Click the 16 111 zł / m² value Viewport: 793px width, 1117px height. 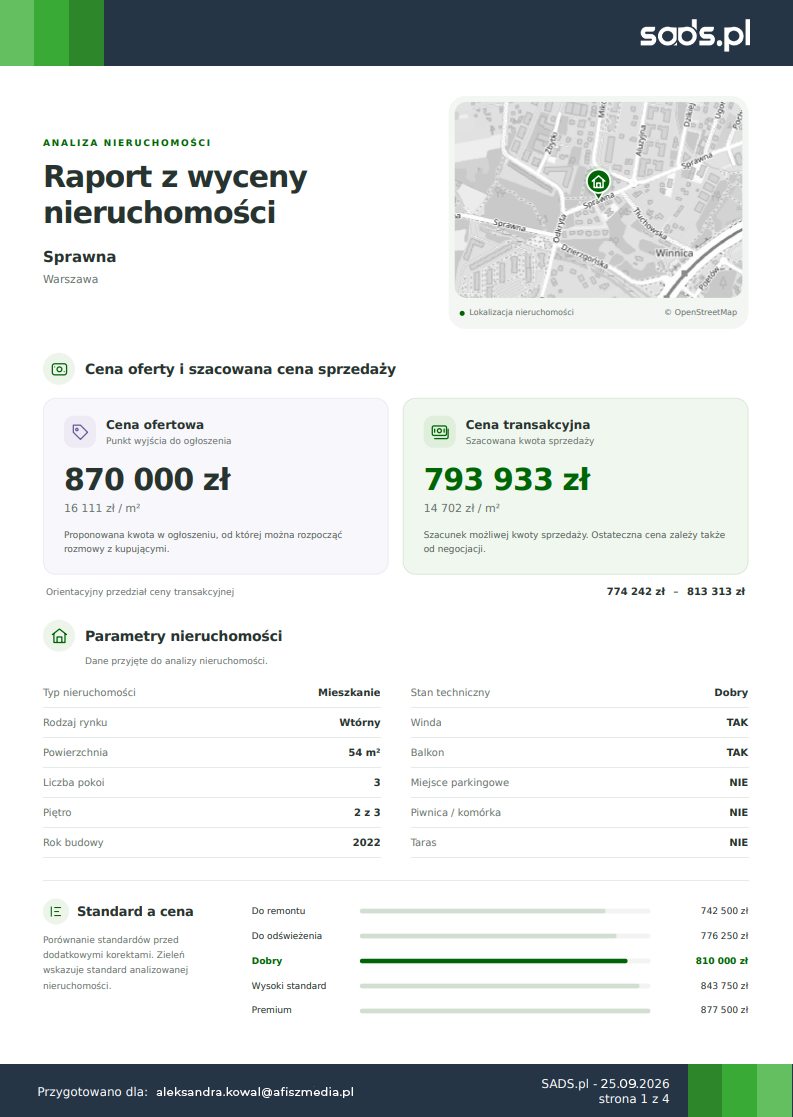102,508
